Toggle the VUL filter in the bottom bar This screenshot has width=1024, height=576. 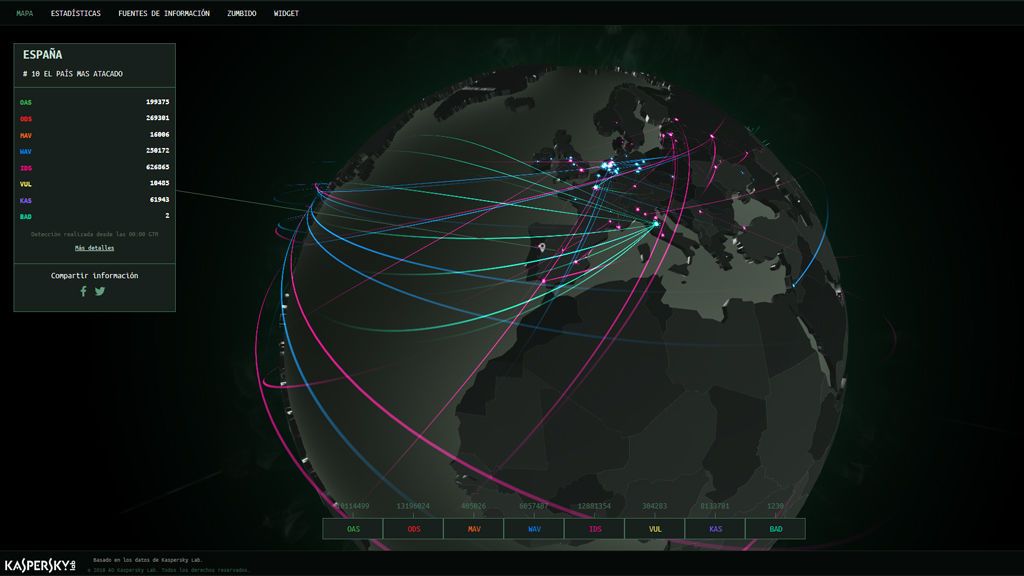click(655, 529)
